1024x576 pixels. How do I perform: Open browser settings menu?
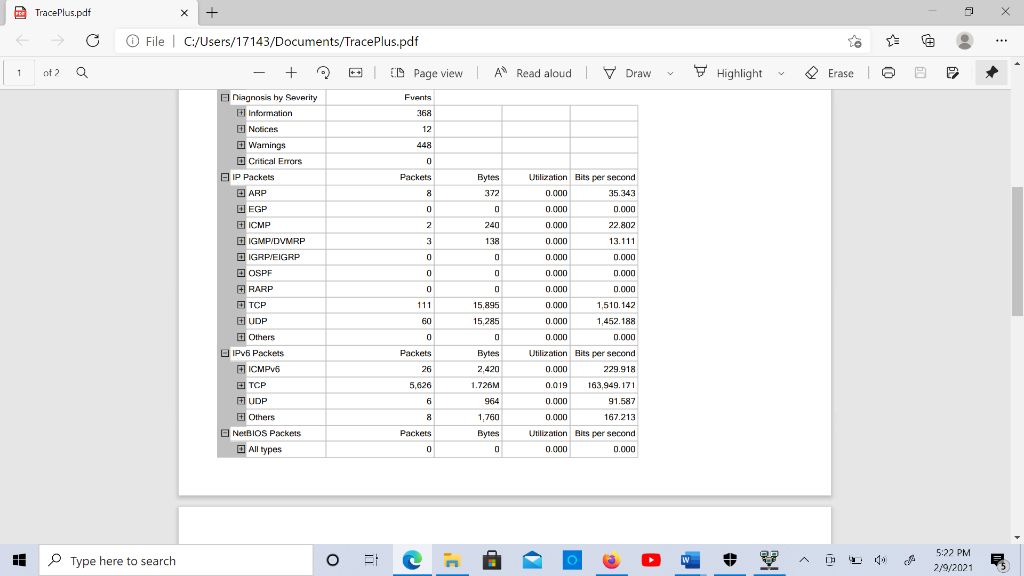click(x=1003, y=41)
